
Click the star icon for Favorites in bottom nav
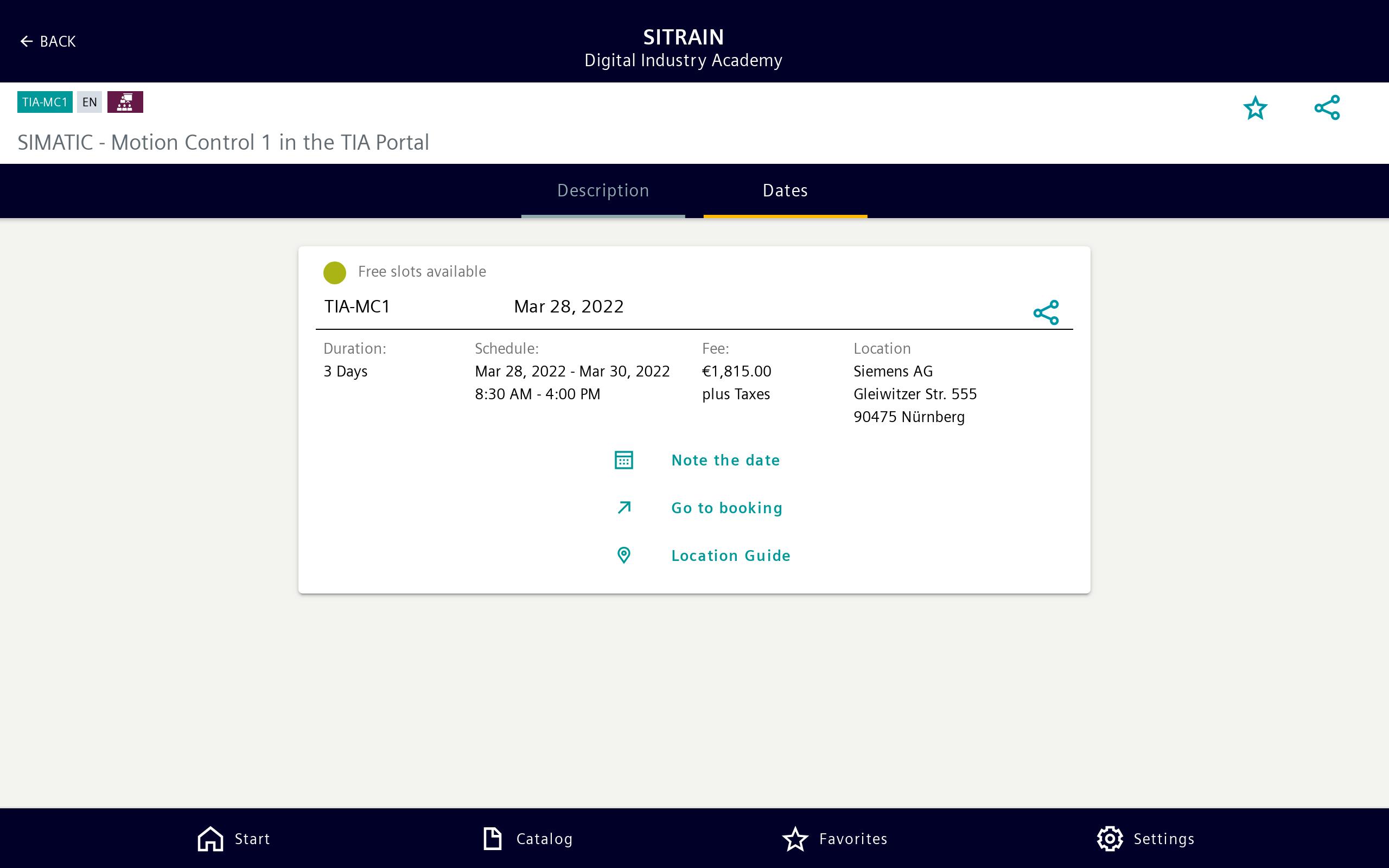[x=795, y=839]
